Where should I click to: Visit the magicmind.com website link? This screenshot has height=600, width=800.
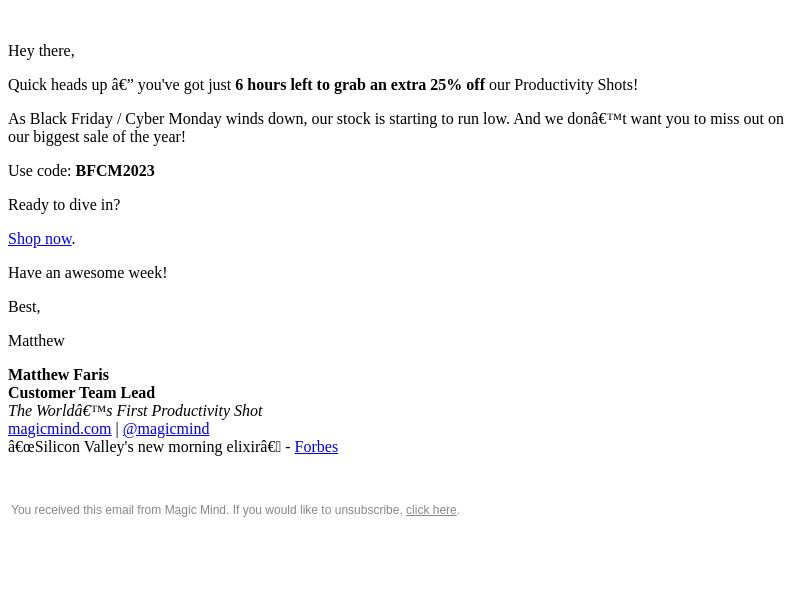60,429
